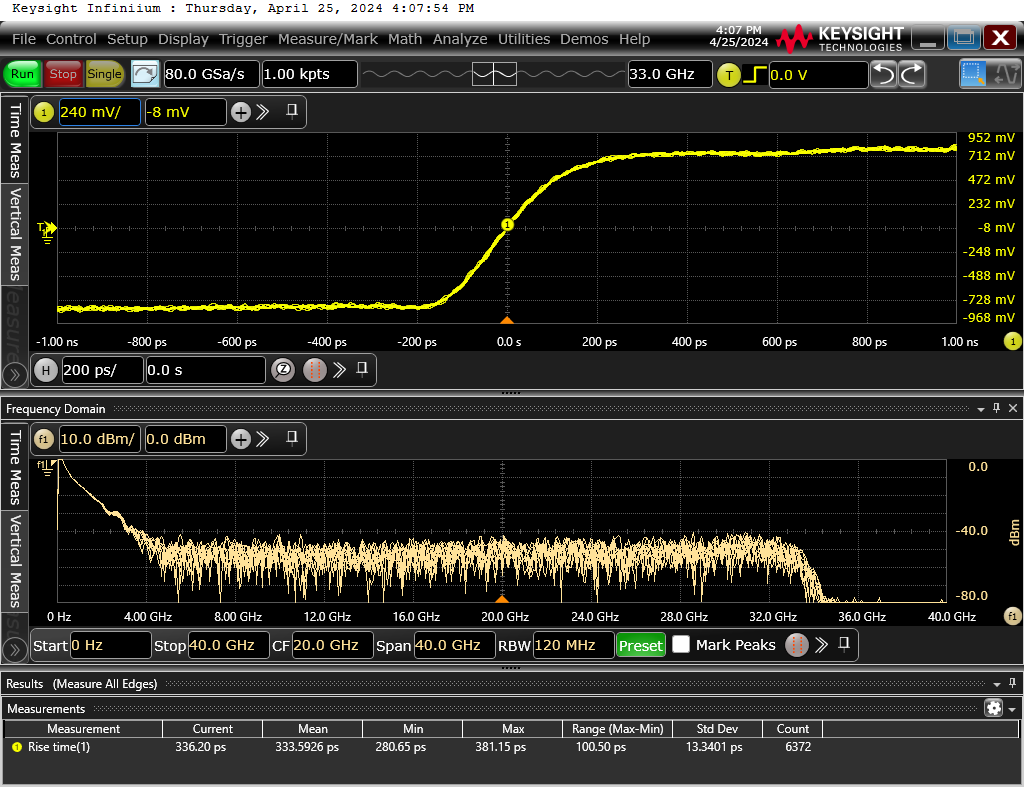Select the zoom box tool icon
Screen dimensions: 1024x787
tap(973, 74)
